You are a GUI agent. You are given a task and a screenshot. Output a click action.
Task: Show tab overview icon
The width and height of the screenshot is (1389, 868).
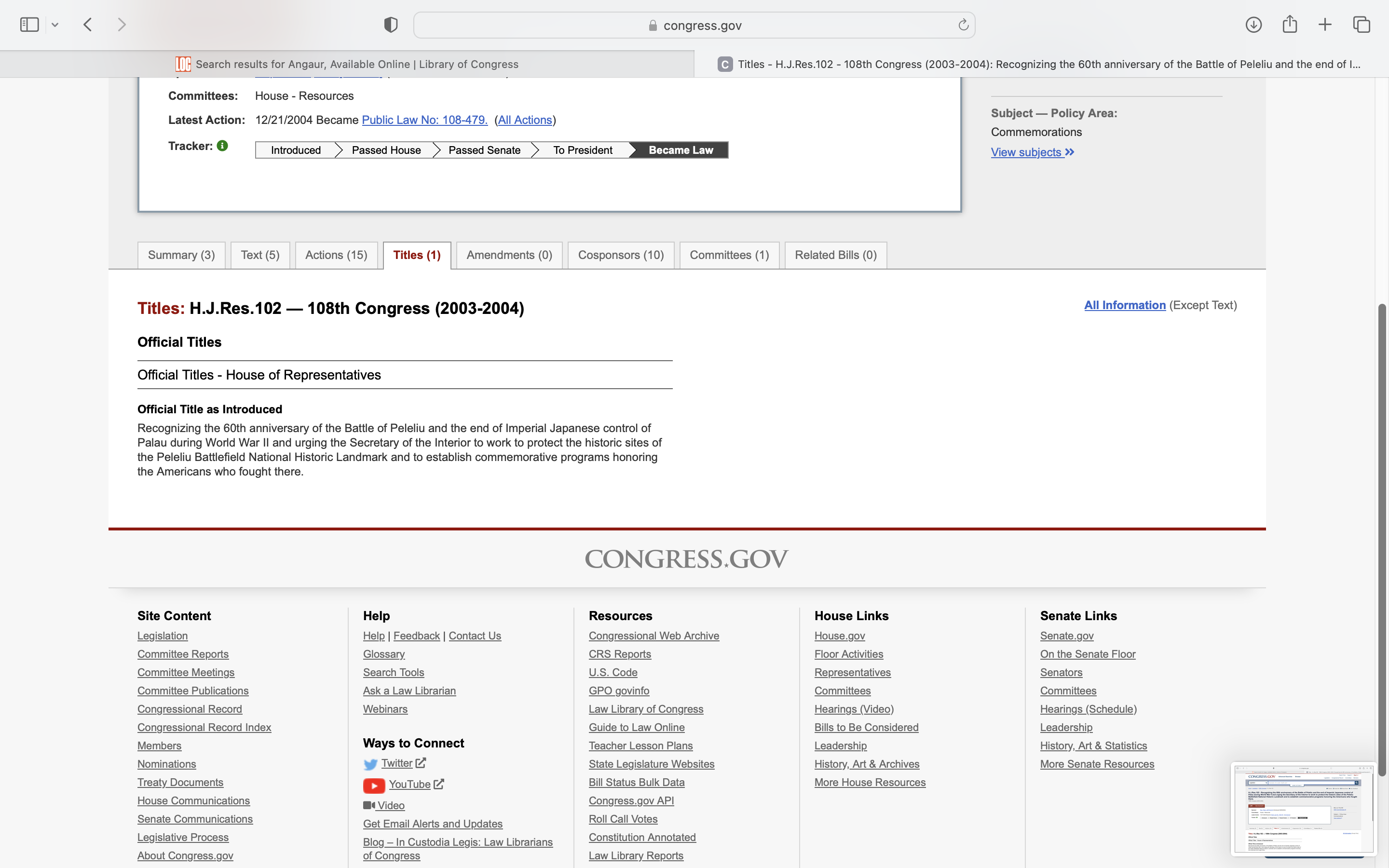click(x=1362, y=25)
